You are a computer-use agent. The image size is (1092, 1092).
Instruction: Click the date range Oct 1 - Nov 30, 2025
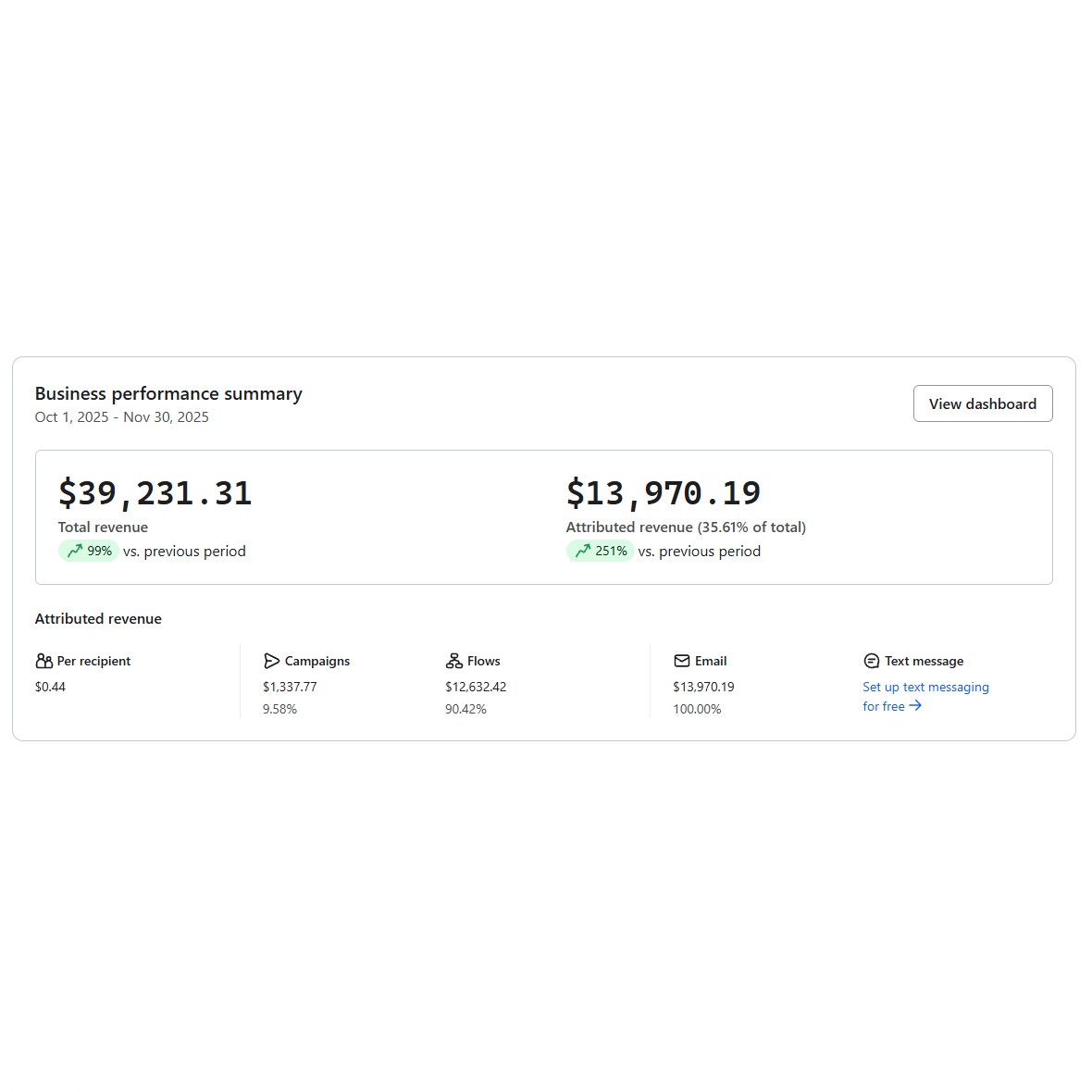pos(122,417)
